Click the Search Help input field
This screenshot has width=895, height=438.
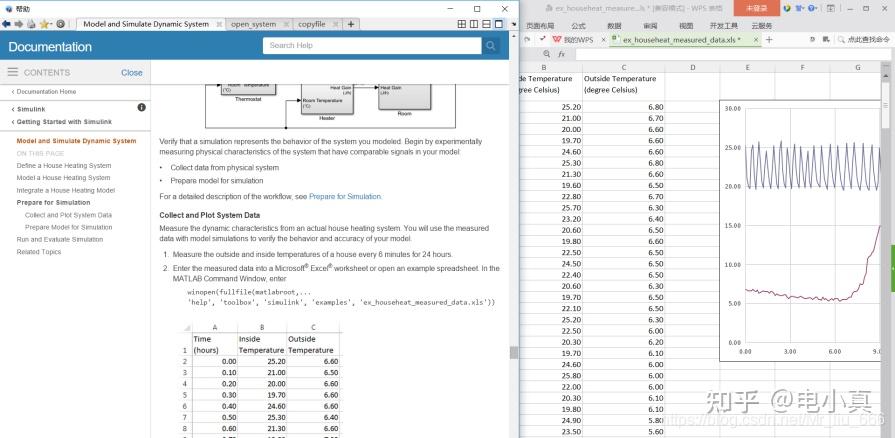click(372, 46)
